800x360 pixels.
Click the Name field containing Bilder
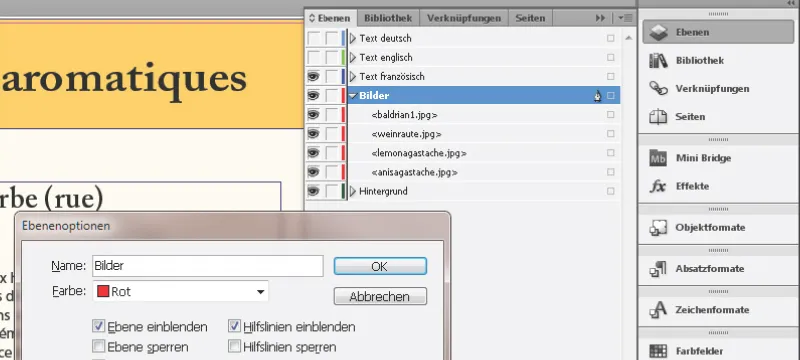click(208, 266)
